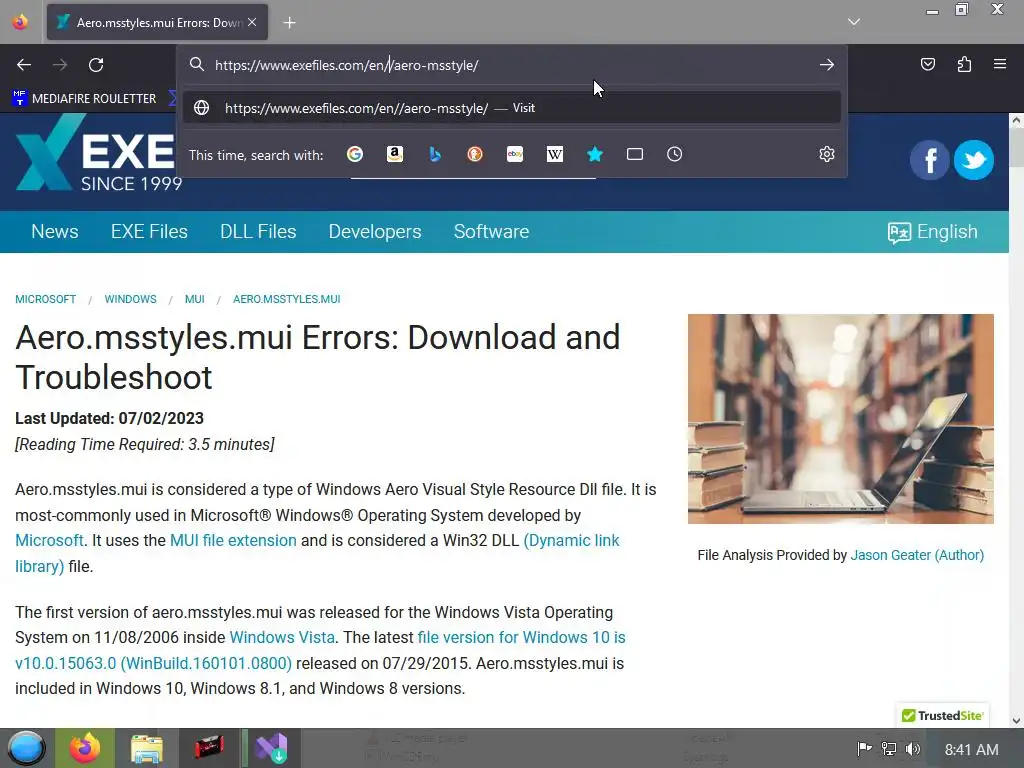The height and width of the screenshot is (768, 1024).
Task: Click Firefox in the taskbar
Action: coord(85,748)
